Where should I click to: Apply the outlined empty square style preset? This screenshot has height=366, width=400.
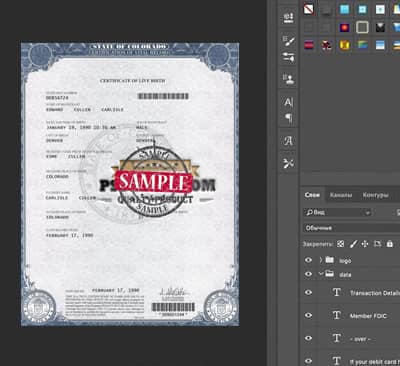point(362,27)
